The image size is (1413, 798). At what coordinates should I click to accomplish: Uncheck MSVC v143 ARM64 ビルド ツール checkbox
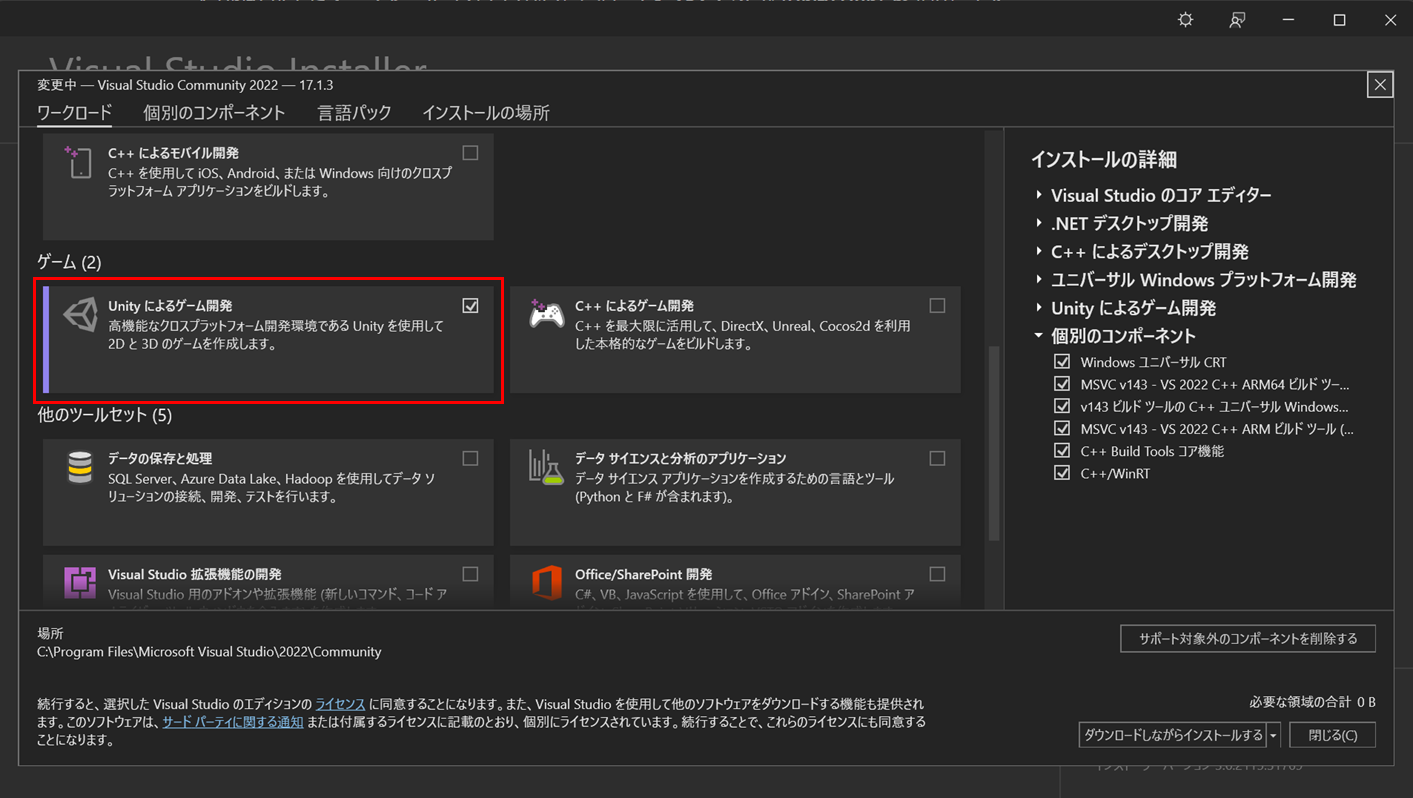coord(1062,384)
